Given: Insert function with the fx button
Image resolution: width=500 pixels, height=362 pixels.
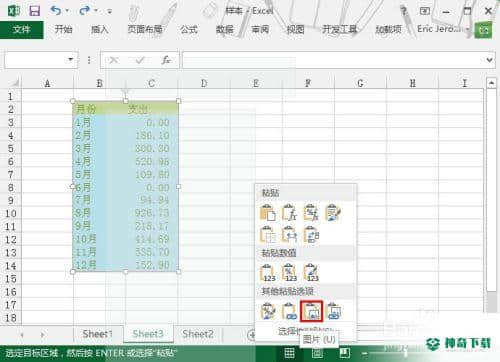Looking at the screenshot, I should tap(166, 60).
